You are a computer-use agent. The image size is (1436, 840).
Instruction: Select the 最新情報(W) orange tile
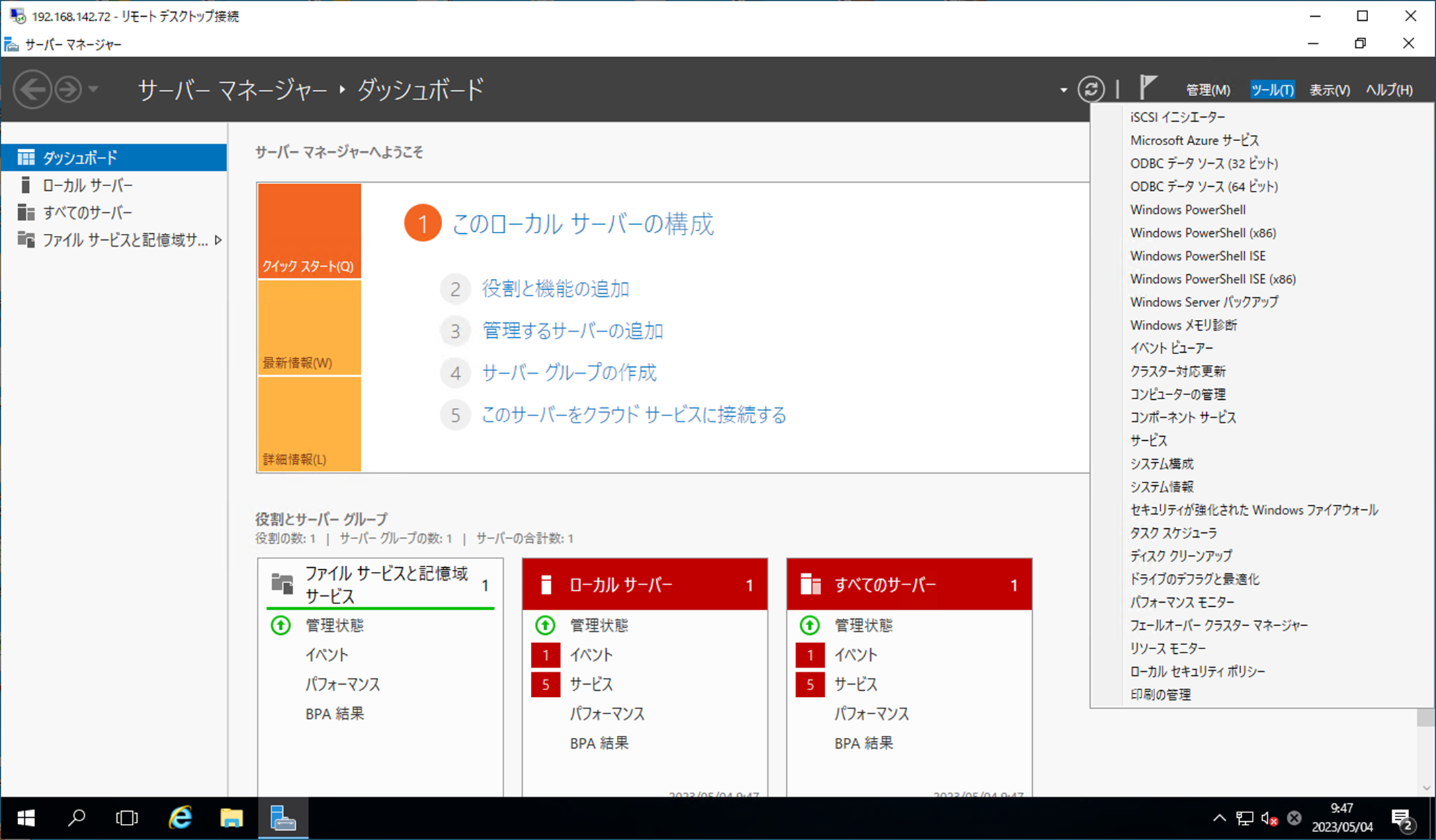pyautogui.click(x=309, y=328)
